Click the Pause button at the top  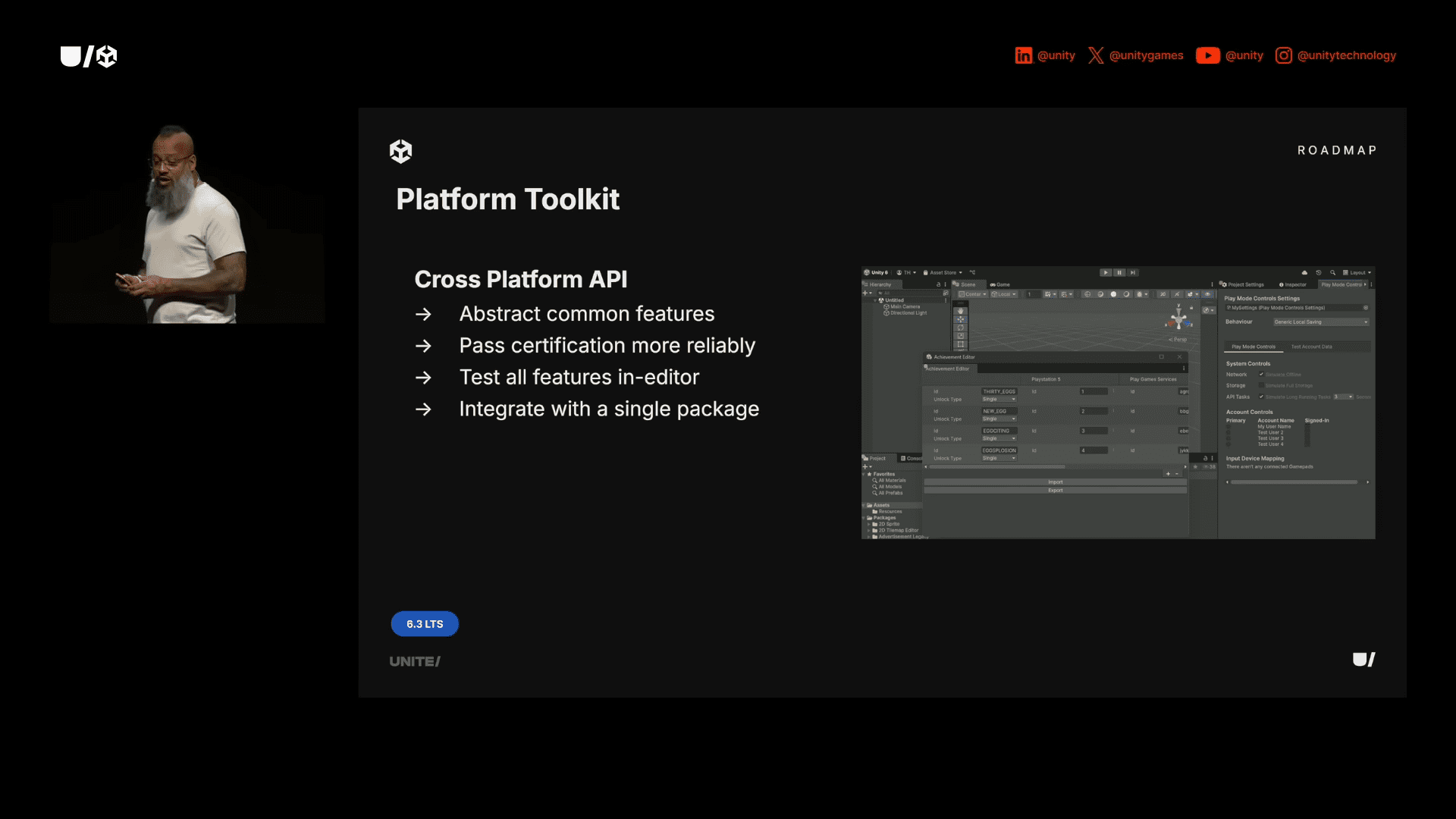coord(1119,273)
